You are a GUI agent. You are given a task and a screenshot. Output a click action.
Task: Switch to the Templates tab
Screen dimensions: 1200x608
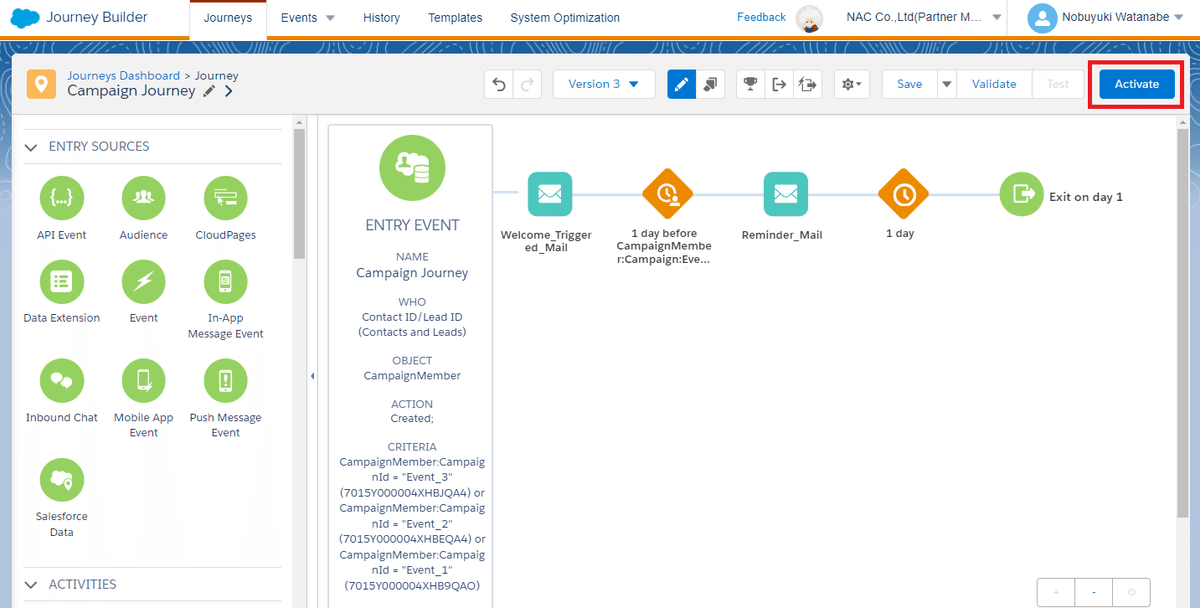click(455, 18)
